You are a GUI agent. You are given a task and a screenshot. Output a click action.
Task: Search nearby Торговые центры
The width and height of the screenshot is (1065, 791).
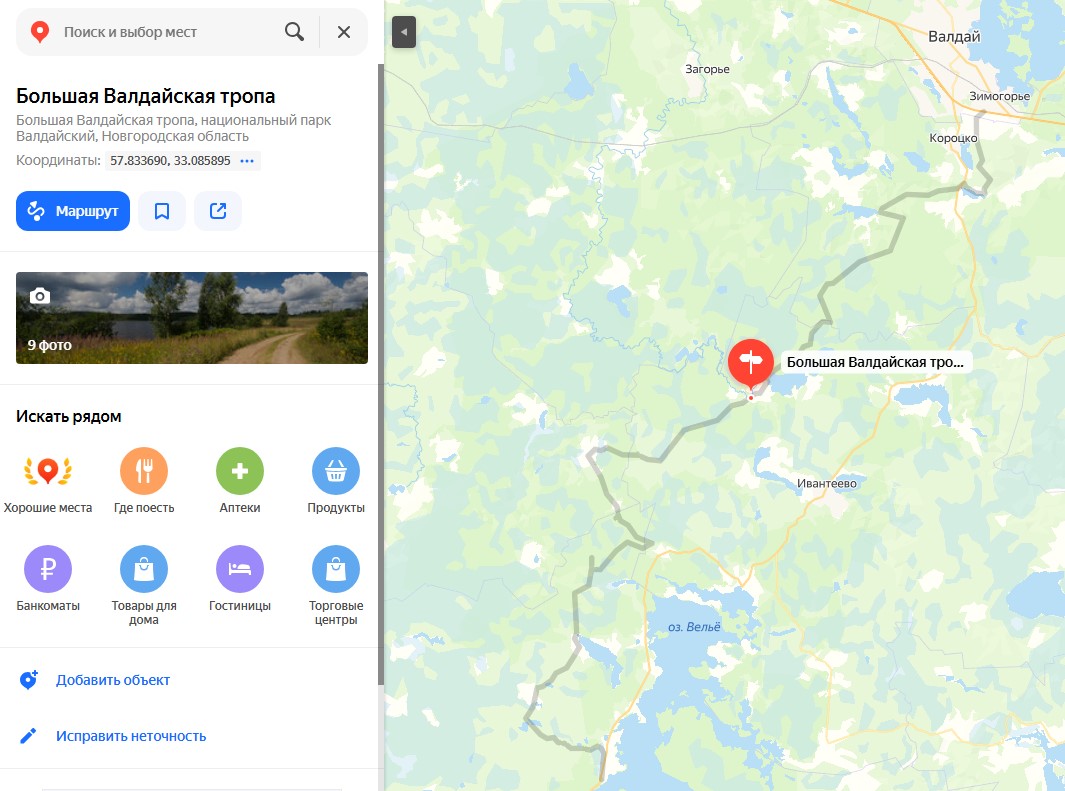(x=336, y=586)
